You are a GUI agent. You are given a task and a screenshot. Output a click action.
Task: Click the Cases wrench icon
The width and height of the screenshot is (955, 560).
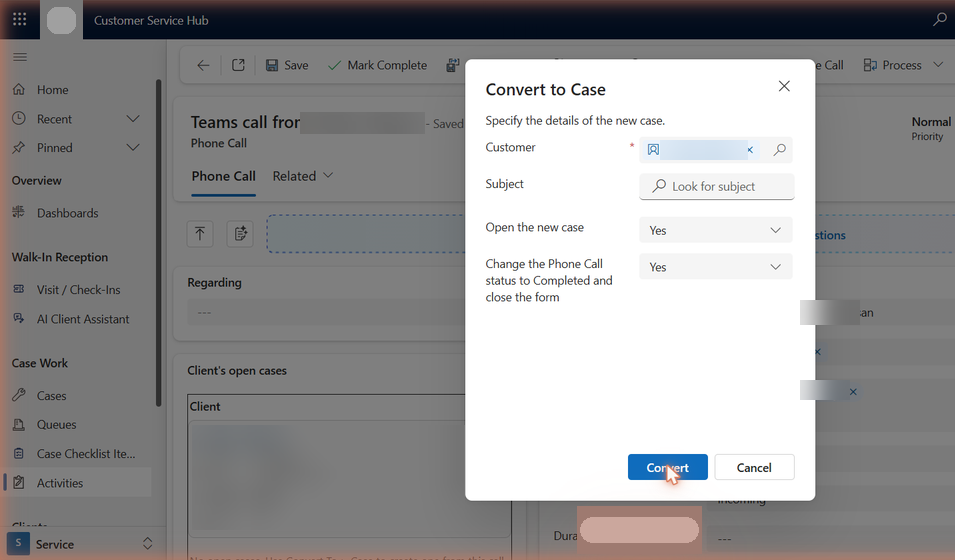tap(19, 395)
